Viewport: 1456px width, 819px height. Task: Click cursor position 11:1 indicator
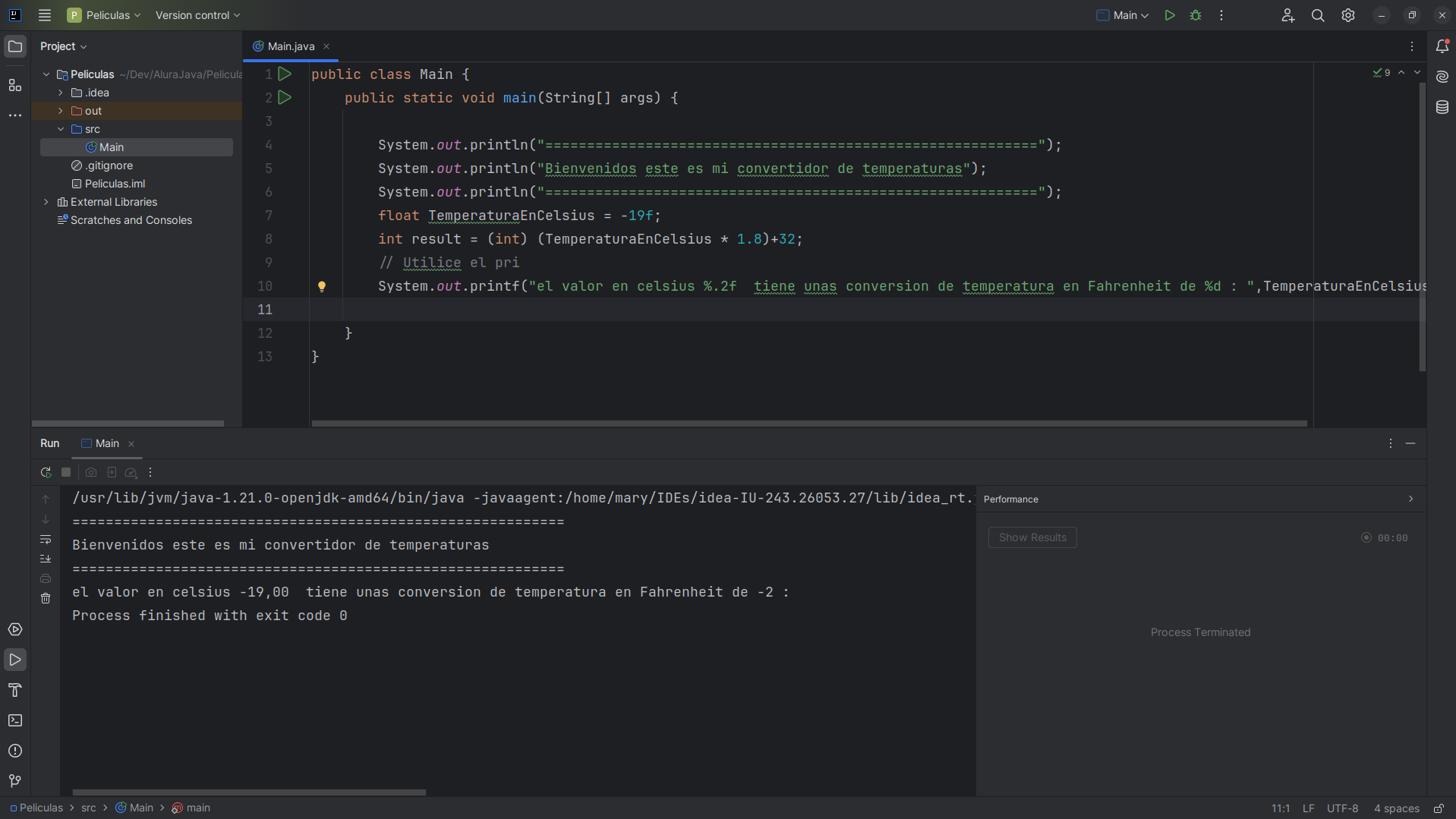(x=1281, y=808)
